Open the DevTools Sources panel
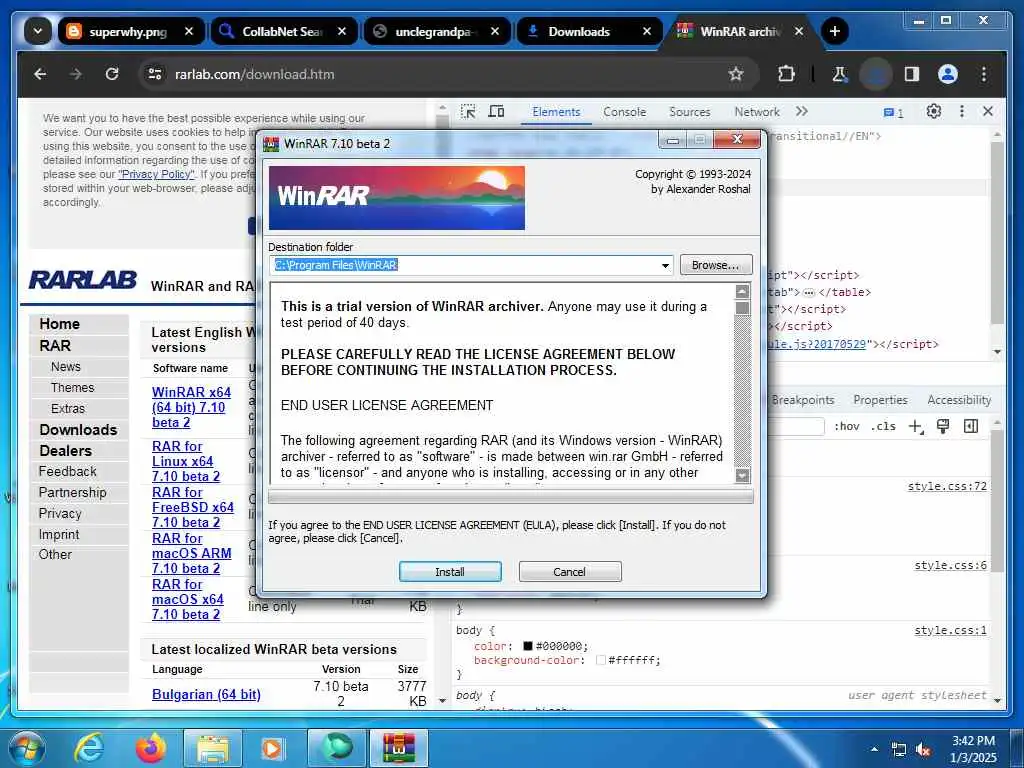The width and height of the screenshot is (1024, 768). [690, 112]
